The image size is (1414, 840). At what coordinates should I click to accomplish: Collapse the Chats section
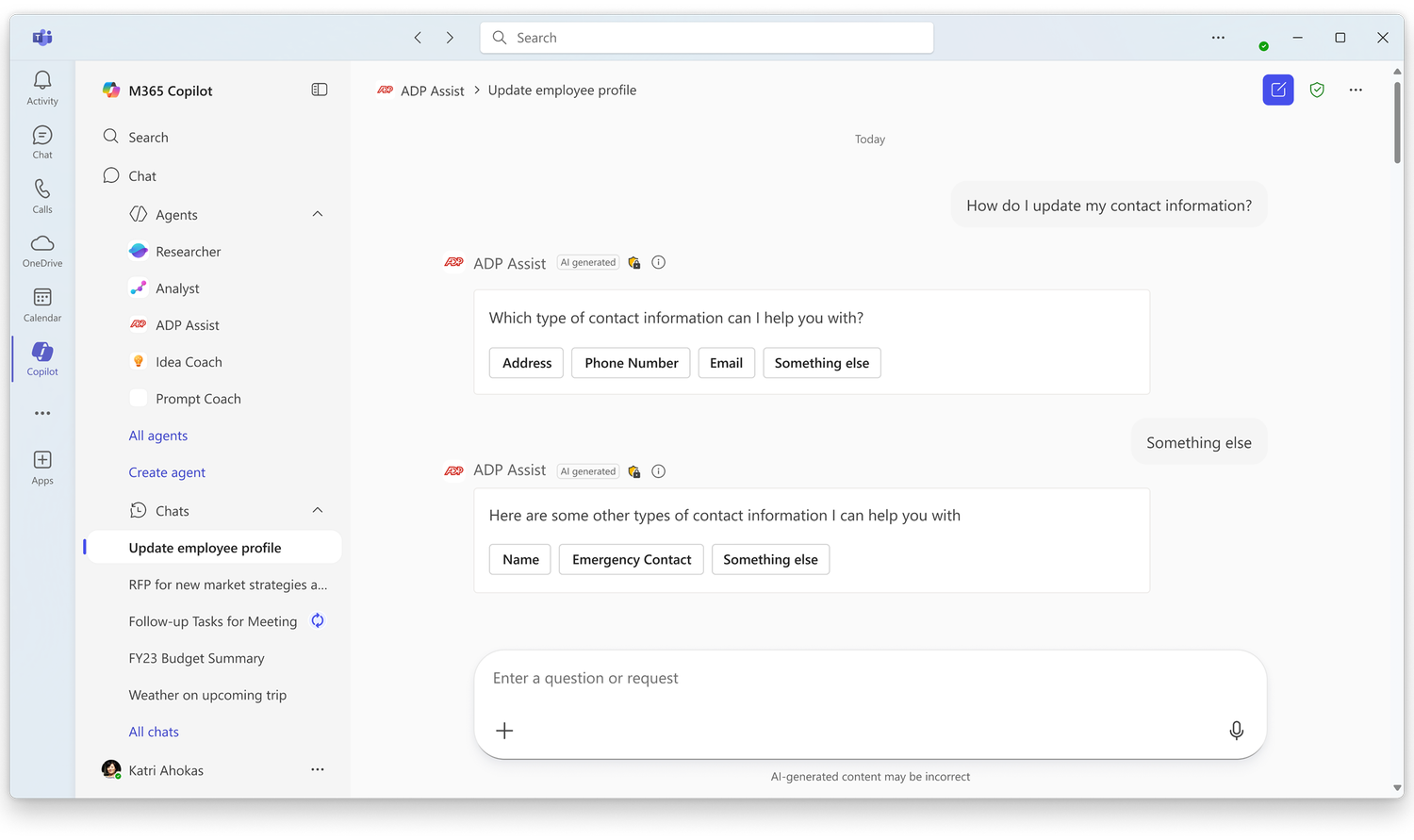click(x=318, y=510)
